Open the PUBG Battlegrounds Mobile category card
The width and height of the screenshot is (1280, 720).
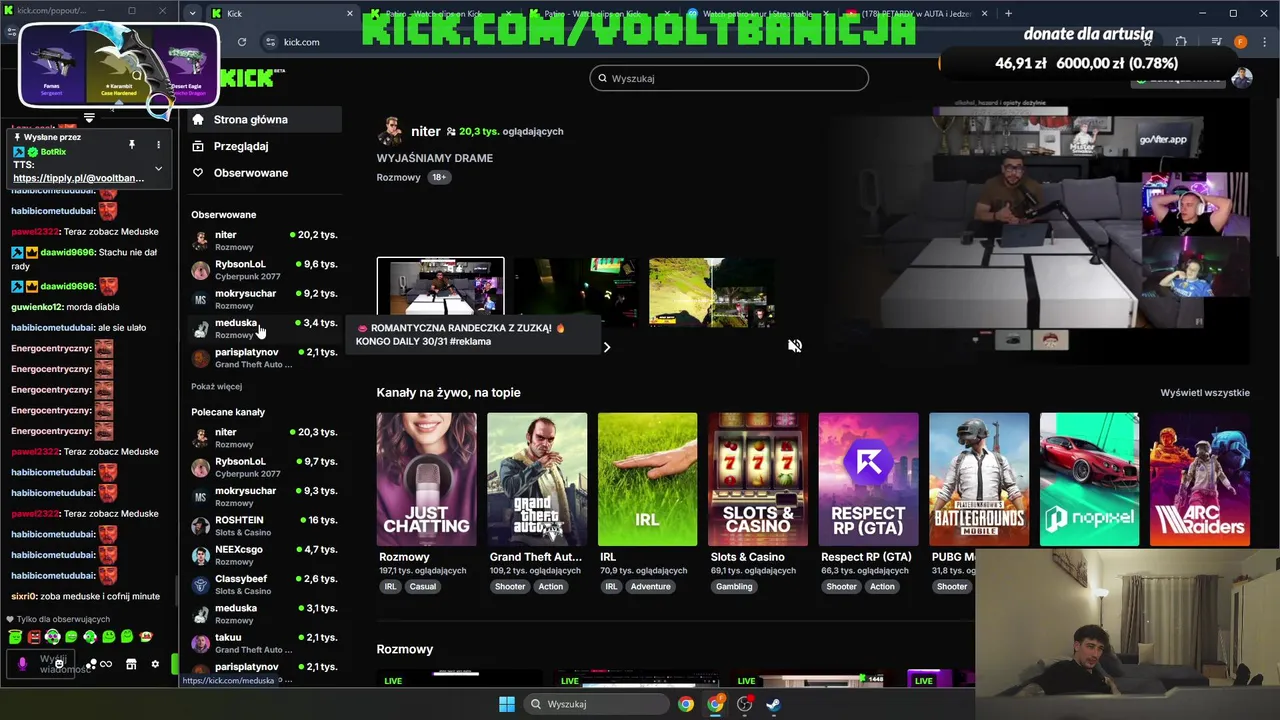point(979,479)
